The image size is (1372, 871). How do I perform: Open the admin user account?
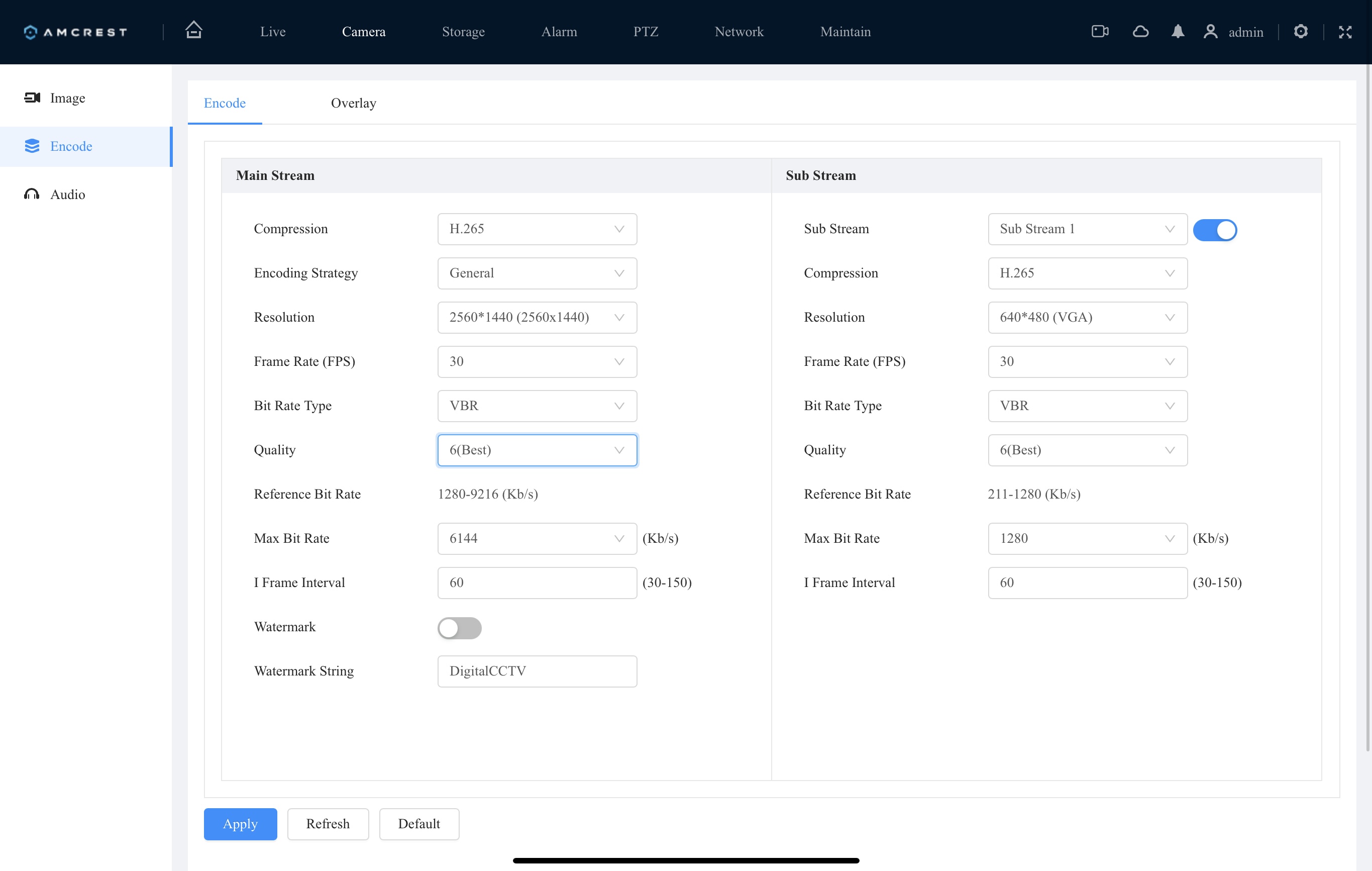click(x=1233, y=32)
